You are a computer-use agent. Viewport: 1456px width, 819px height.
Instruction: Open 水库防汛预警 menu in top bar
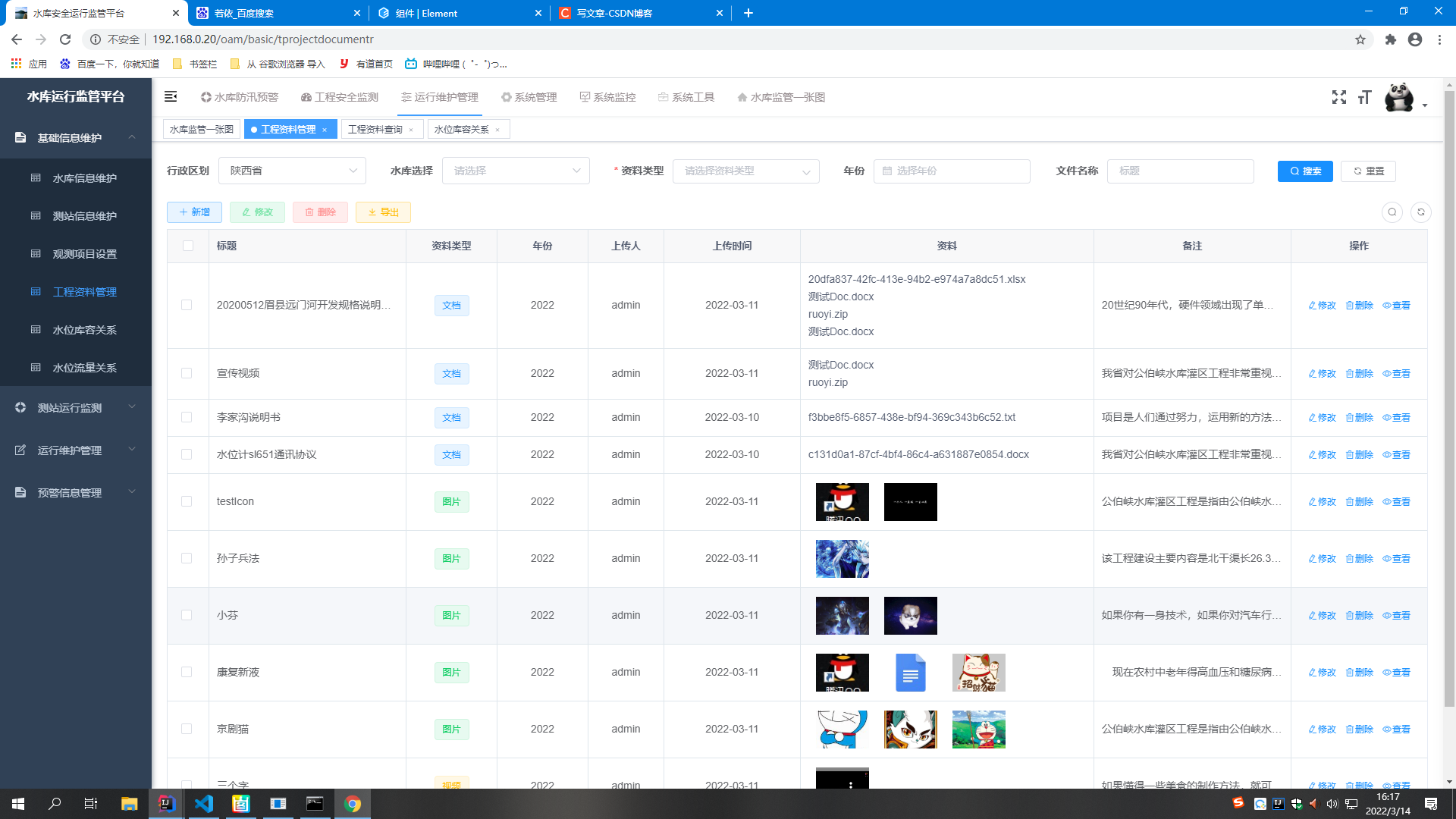238,97
